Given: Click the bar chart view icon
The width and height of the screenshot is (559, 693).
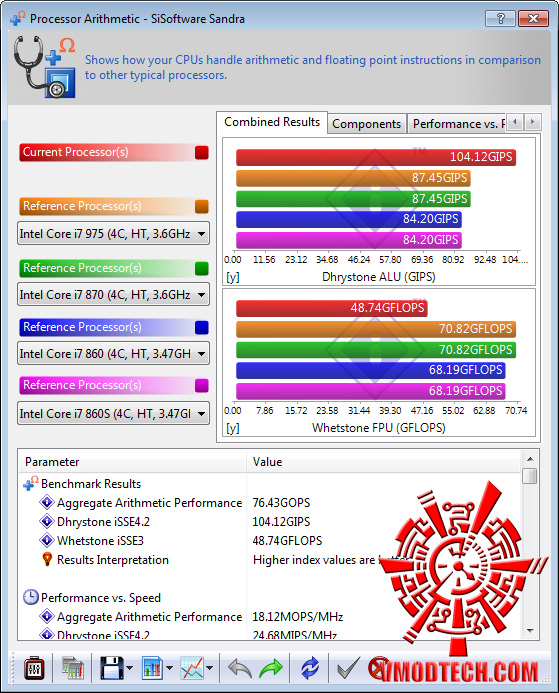Looking at the screenshot, I should coord(152,668).
